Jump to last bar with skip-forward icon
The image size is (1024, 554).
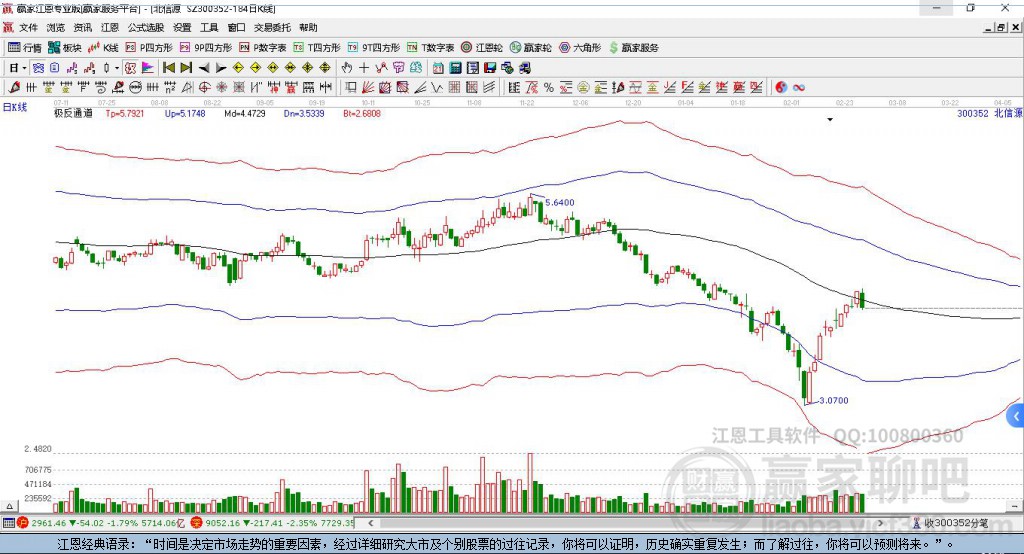[x=186, y=68]
